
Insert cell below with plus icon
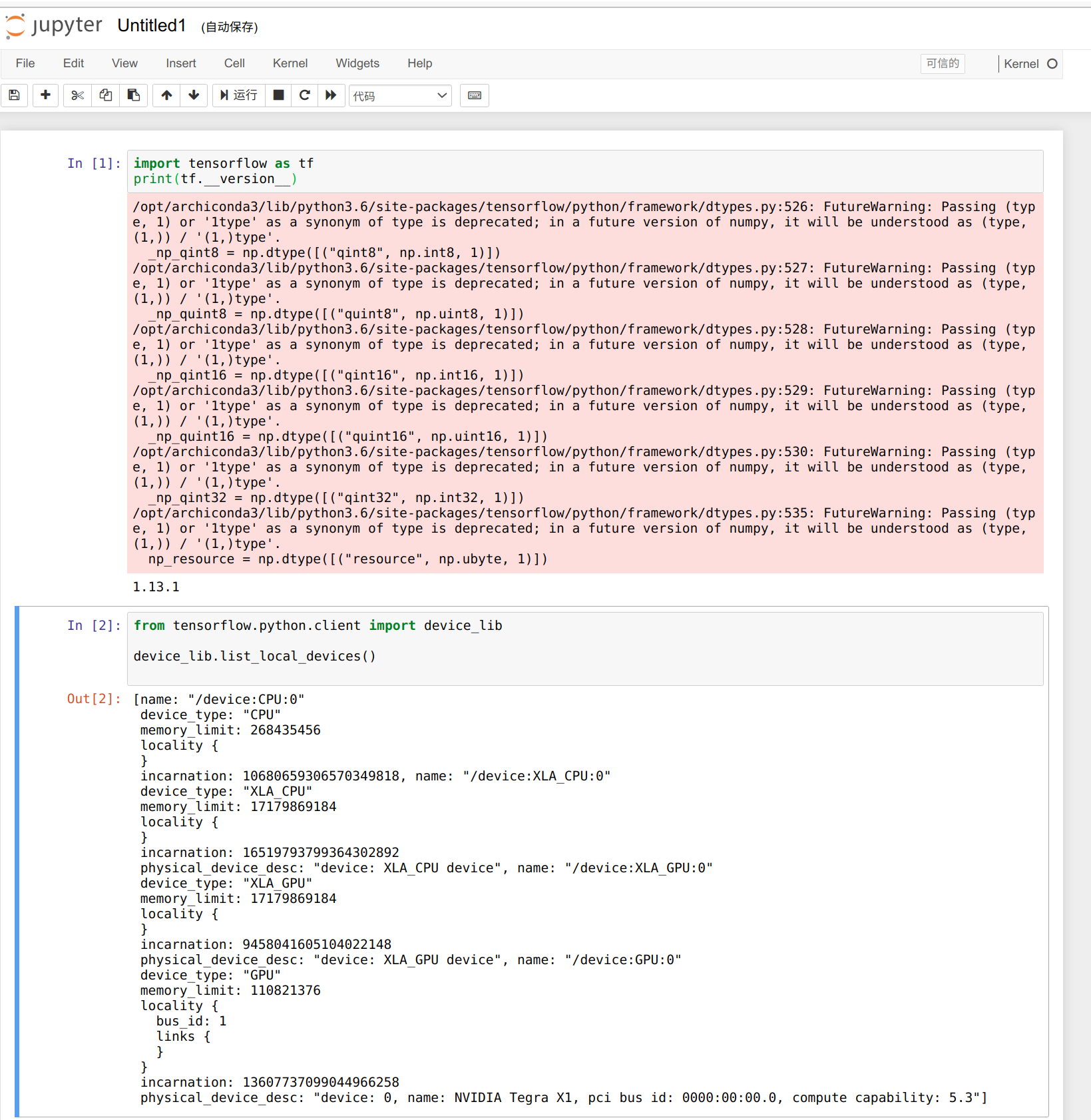pos(45,95)
